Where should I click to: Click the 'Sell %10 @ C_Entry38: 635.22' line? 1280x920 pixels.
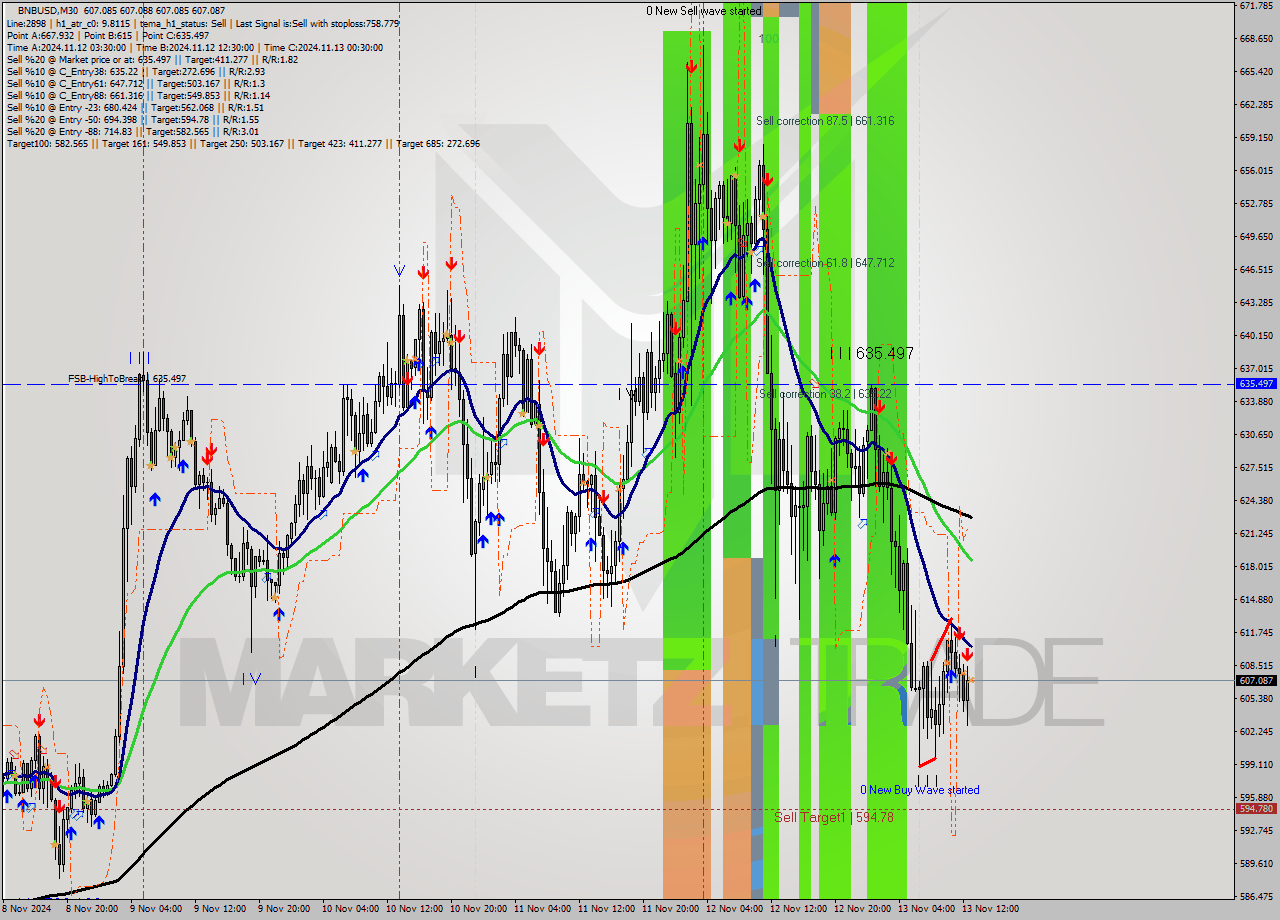pos(135,72)
